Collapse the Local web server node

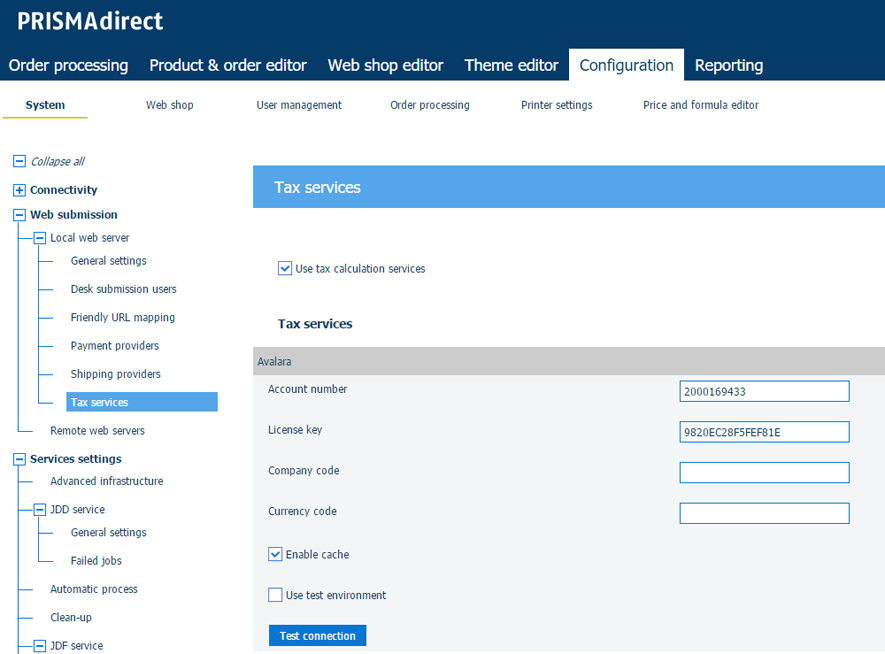(x=40, y=238)
